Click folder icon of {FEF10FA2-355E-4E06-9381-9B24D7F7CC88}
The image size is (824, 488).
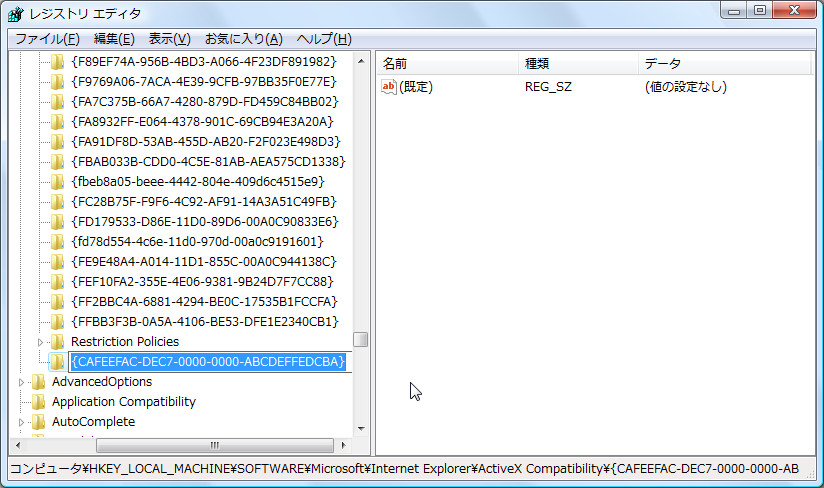coord(57,282)
